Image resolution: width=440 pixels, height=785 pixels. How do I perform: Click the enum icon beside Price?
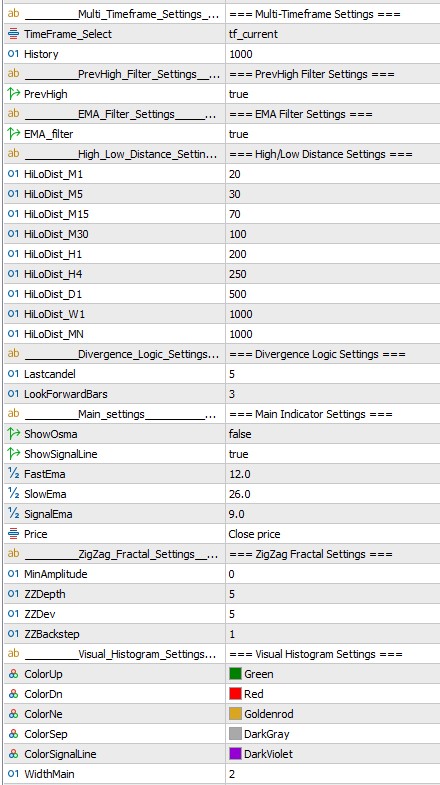point(14,534)
